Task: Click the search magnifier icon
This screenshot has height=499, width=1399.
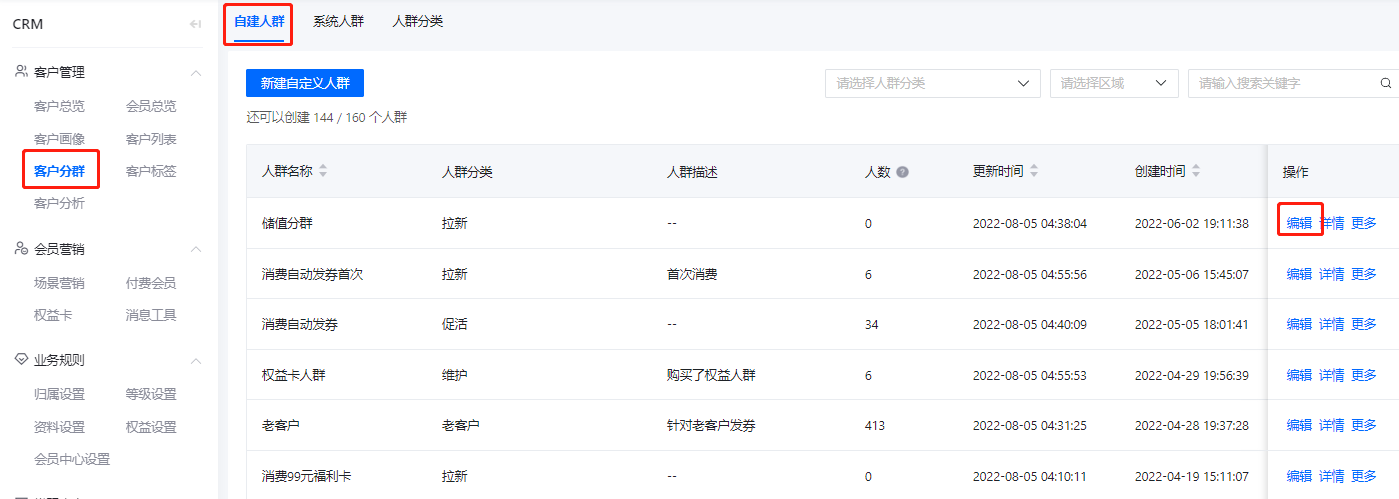Action: [x=1386, y=84]
